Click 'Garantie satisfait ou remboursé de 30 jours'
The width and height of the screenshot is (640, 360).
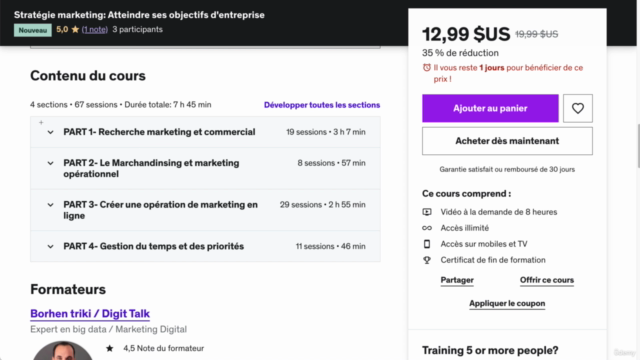pos(507,169)
